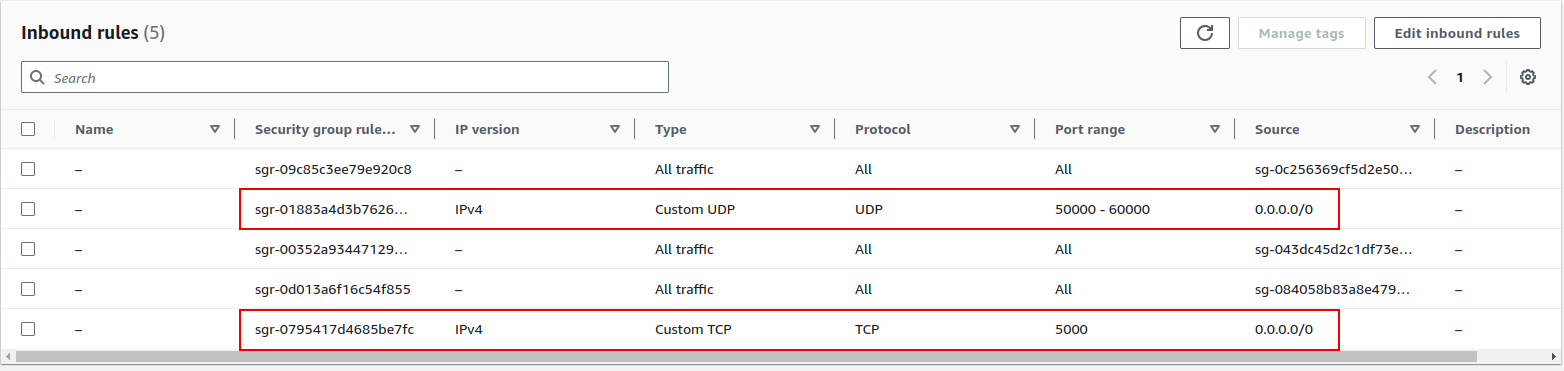Click the Security group rule column header
The image size is (1564, 371).
(x=325, y=129)
